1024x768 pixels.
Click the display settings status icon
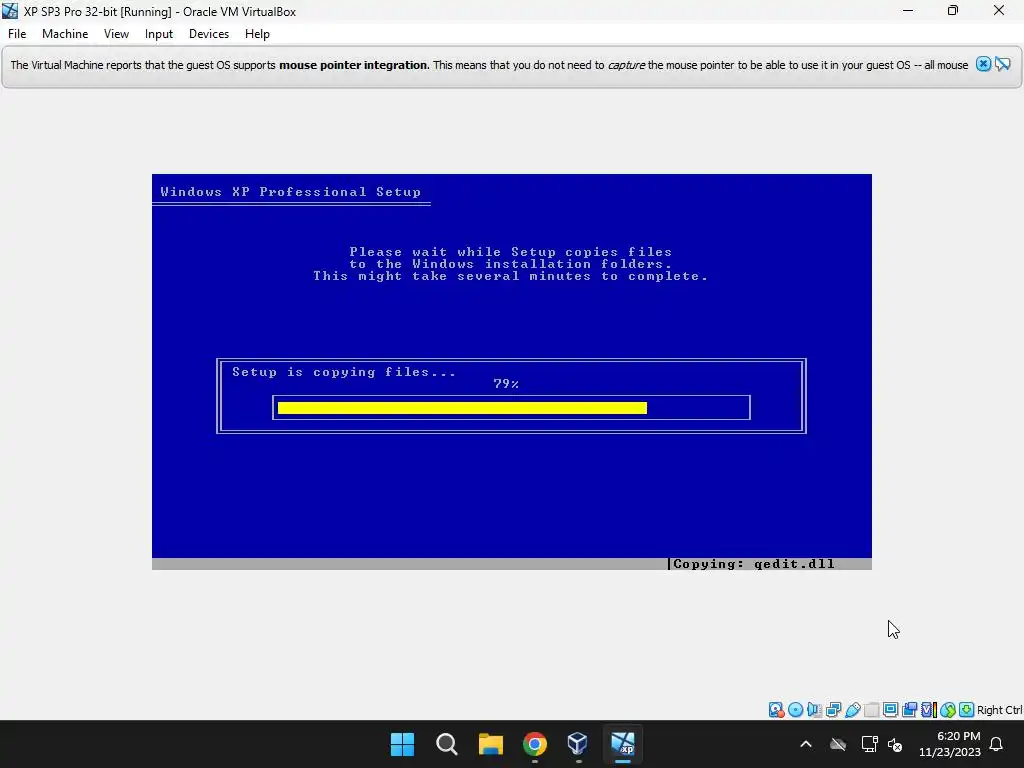[890, 710]
